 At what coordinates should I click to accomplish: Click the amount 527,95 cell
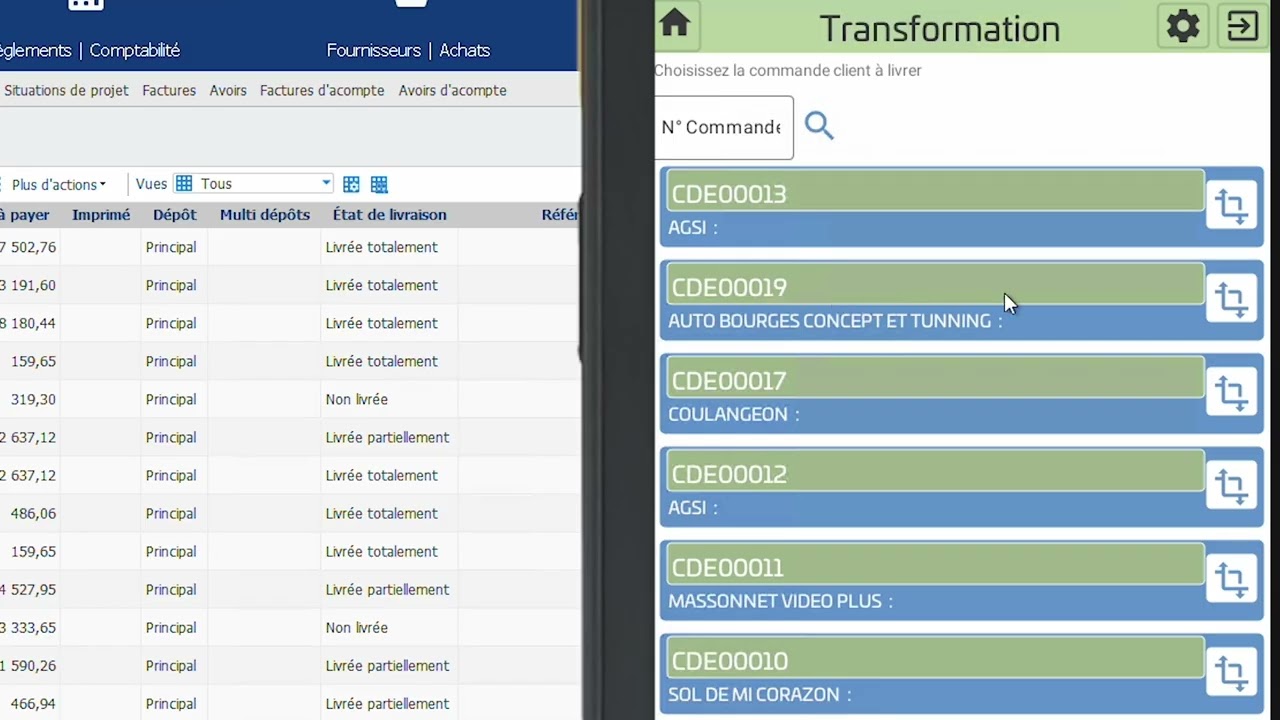29,589
